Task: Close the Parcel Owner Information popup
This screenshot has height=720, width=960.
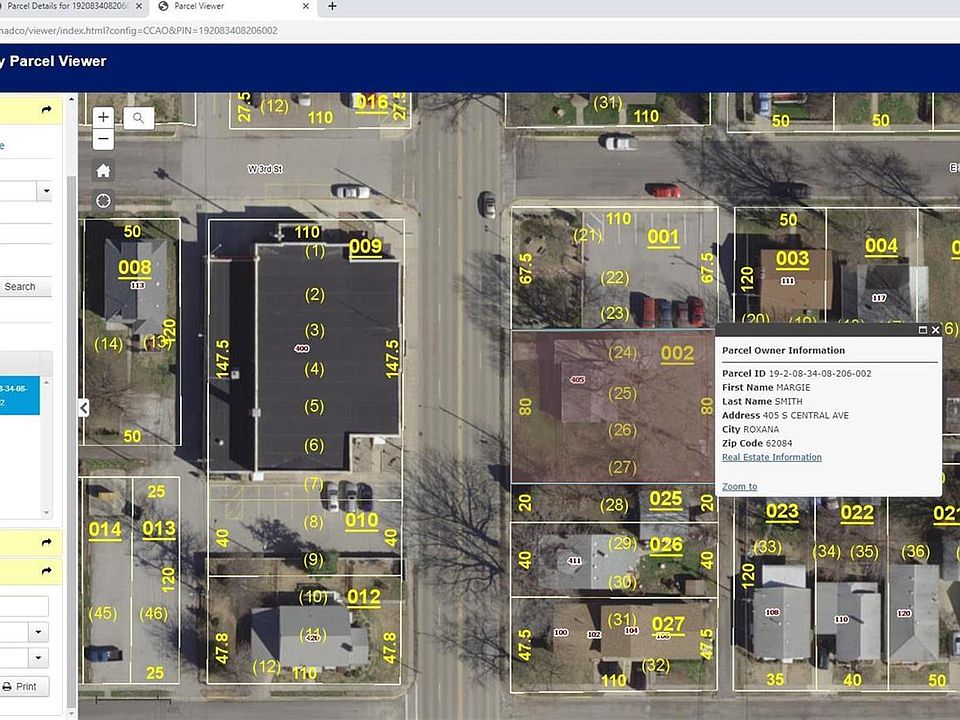Action: point(935,330)
